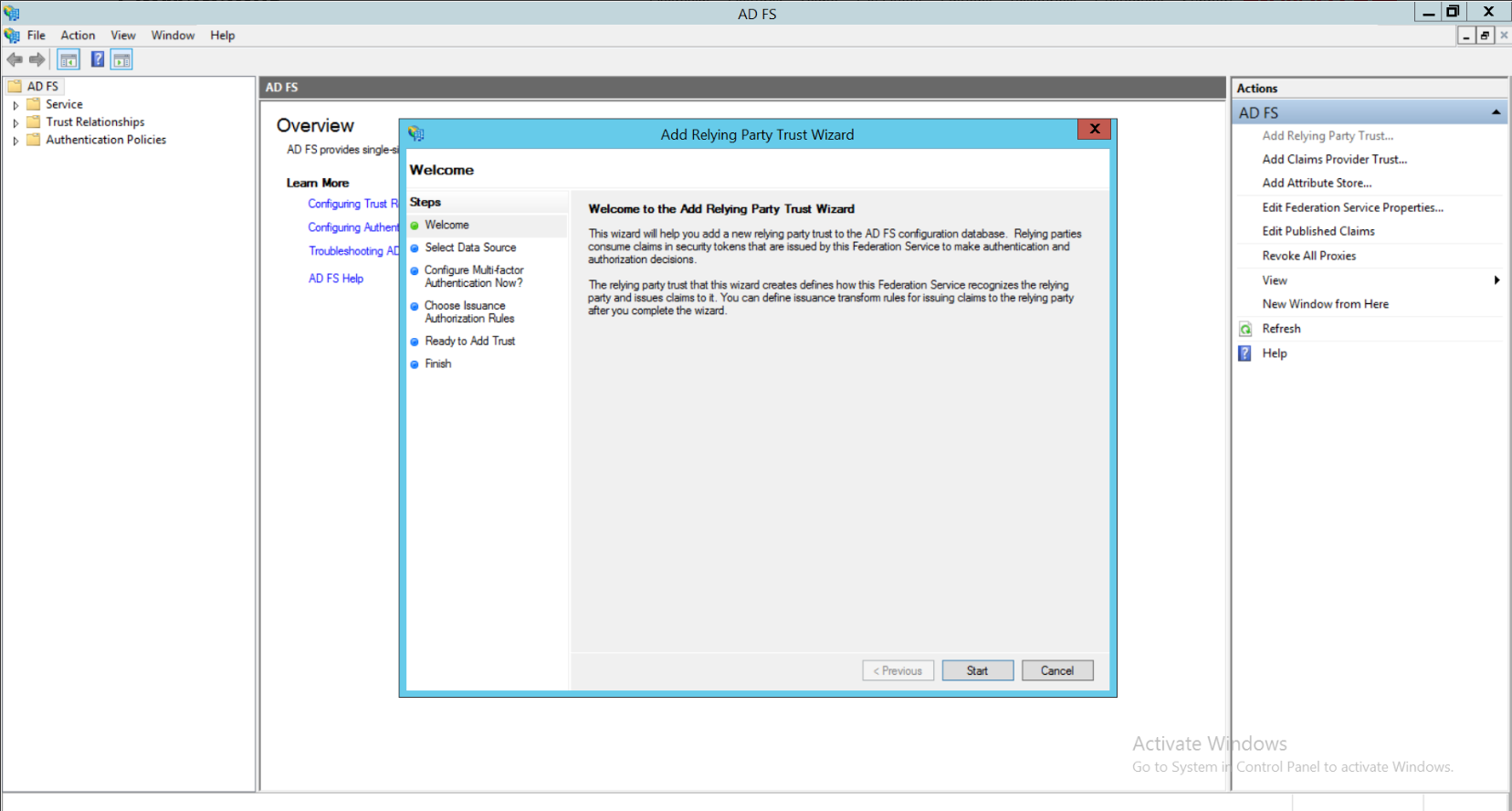Open the AD FS Help link
This screenshot has height=811, width=1512.
click(x=336, y=279)
